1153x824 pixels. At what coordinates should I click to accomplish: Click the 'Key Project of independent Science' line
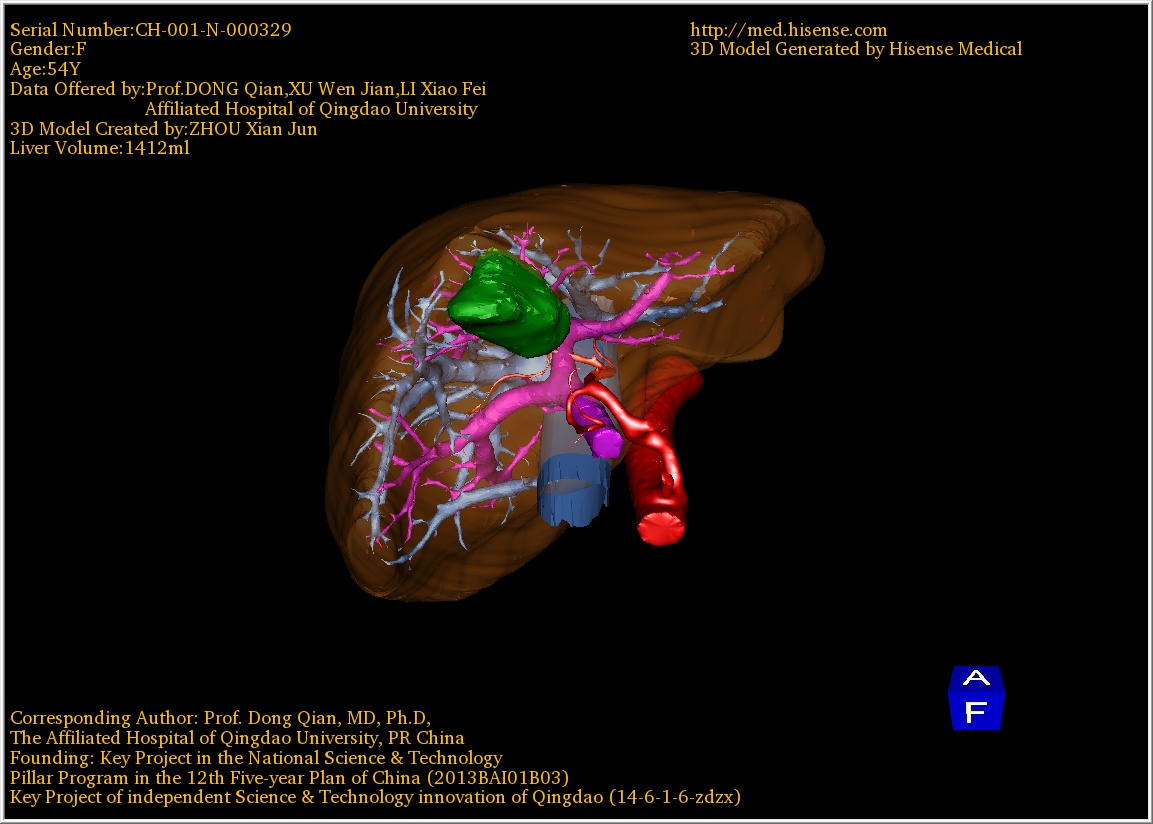click(375, 798)
